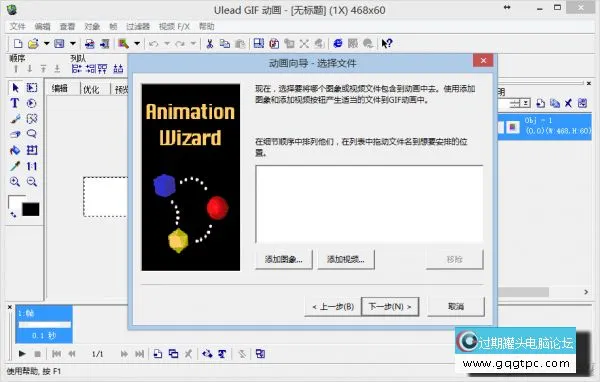Open the 查看 menu

click(x=67, y=26)
